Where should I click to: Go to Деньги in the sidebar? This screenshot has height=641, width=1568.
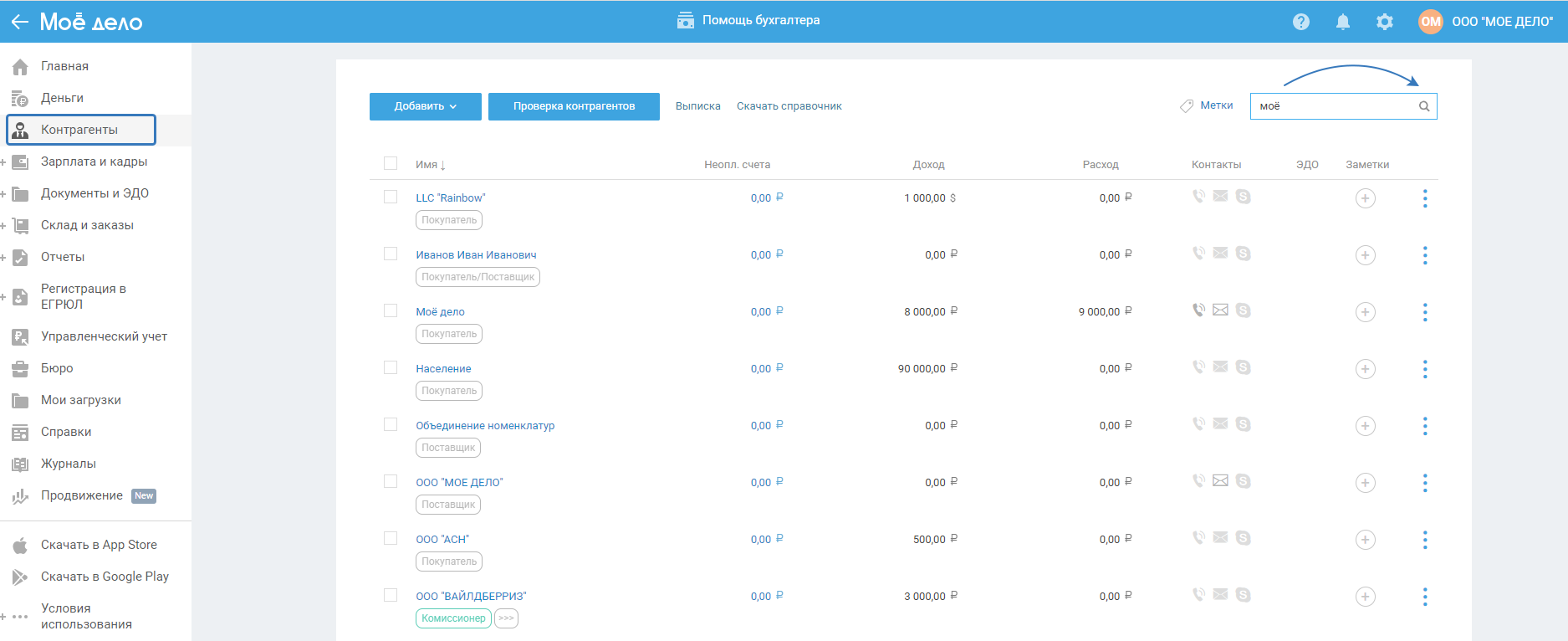pos(62,98)
